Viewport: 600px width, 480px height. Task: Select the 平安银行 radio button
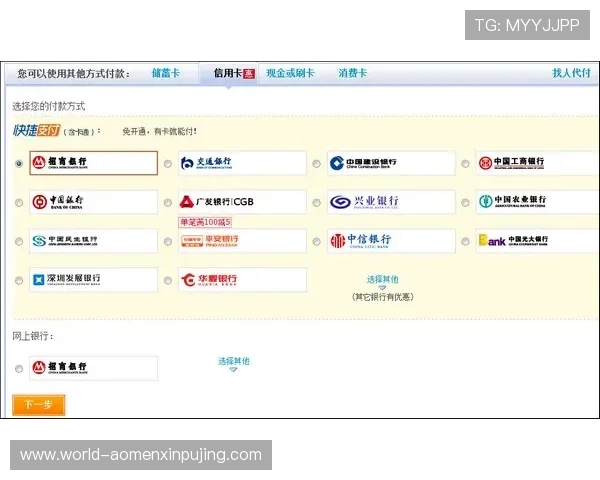(x=168, y=242)
